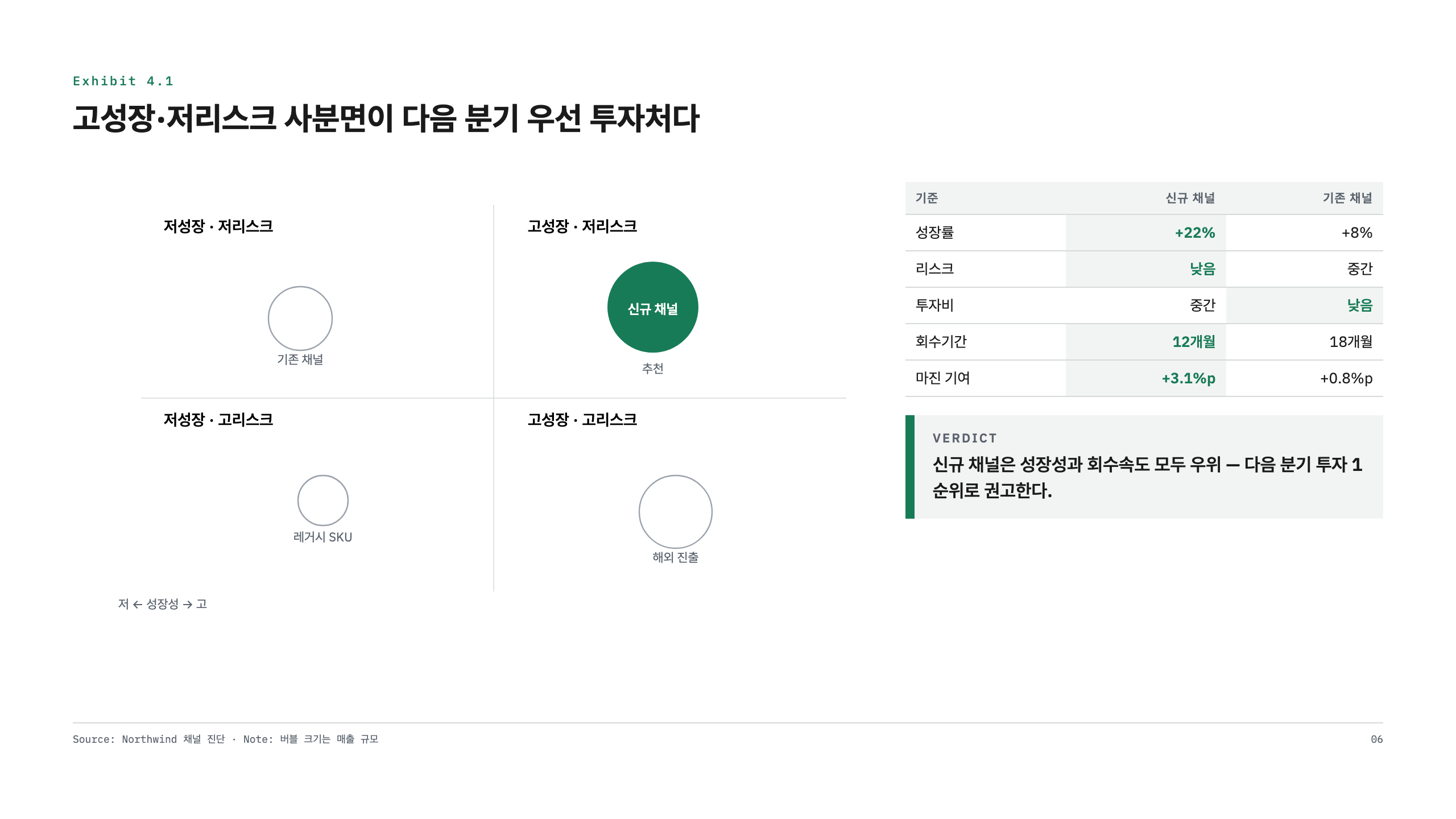Click the '회수기간' row label
1456x819 pixels.
coord(941,342)
